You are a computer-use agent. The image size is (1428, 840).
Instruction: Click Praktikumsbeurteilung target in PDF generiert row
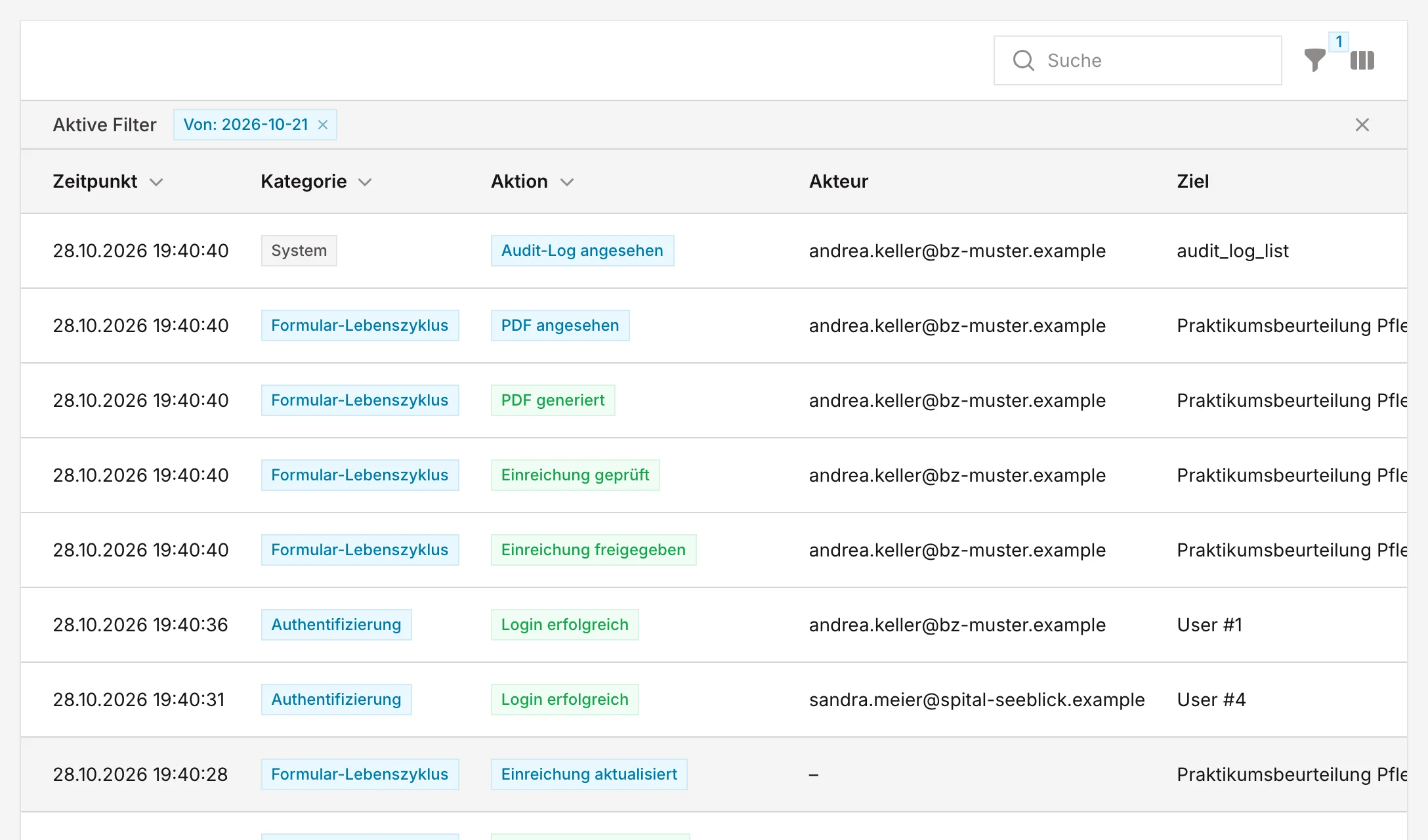pyautogui.click(x=1291, y=400)
